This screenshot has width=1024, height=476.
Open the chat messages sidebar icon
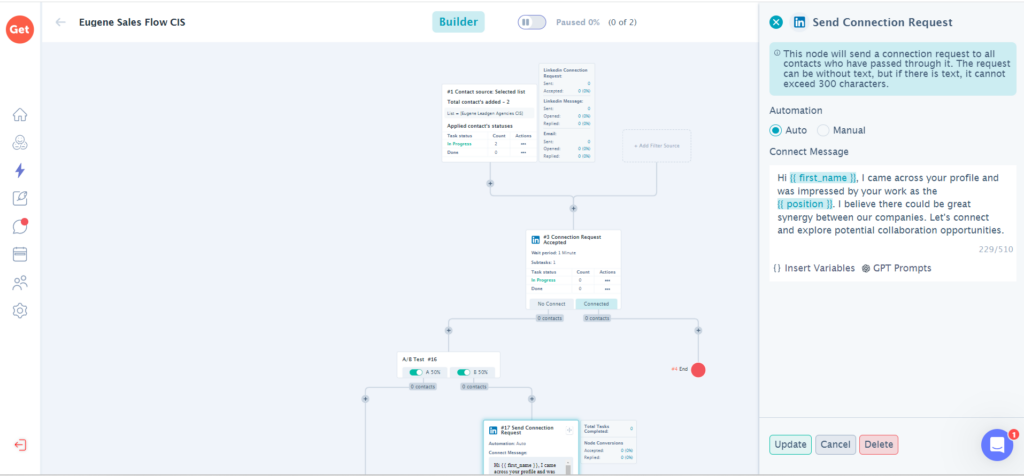pyautogui.click(x=20, y=227)
